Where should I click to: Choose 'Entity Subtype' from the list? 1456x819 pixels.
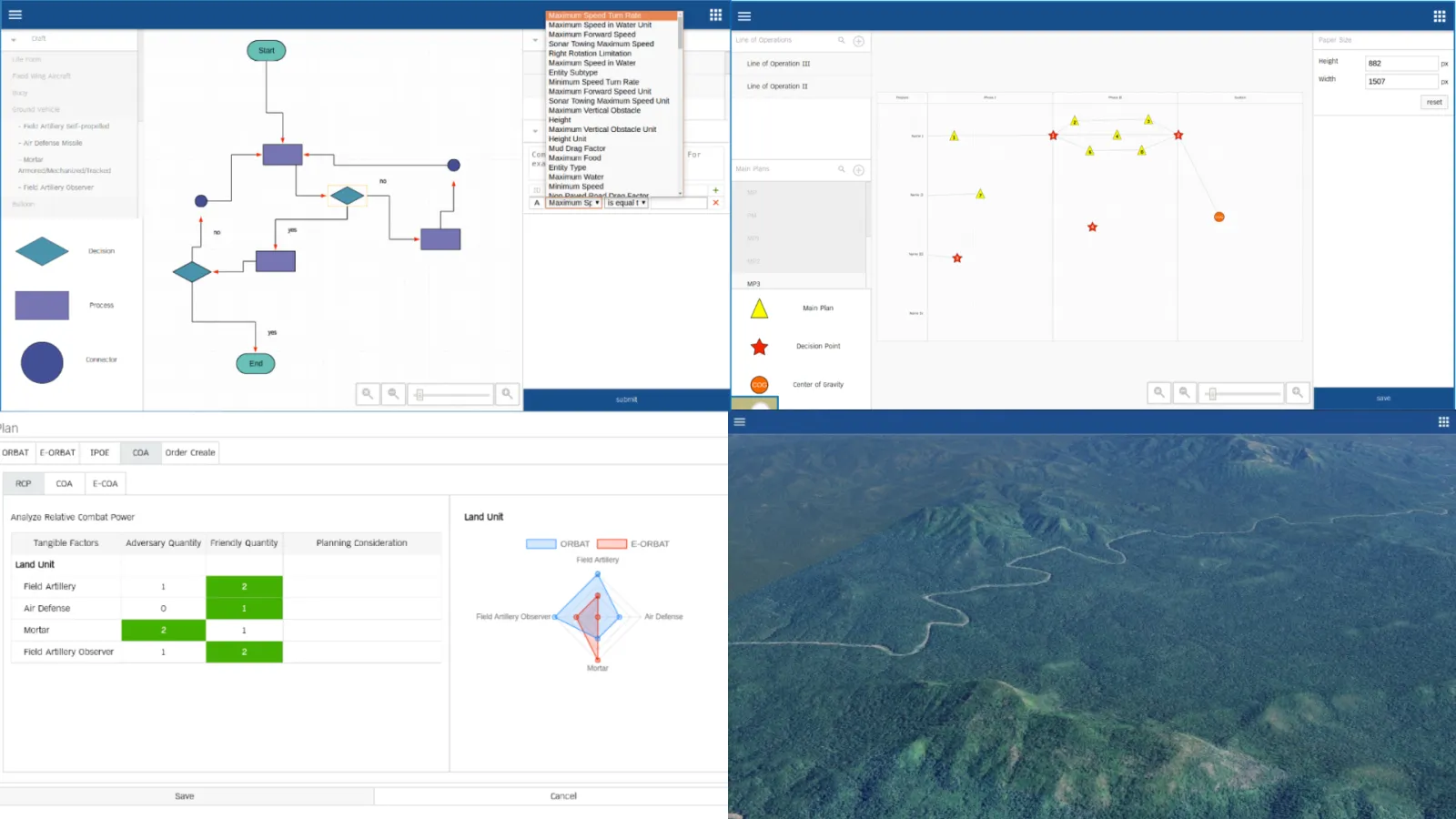click(x=573, y=73)
